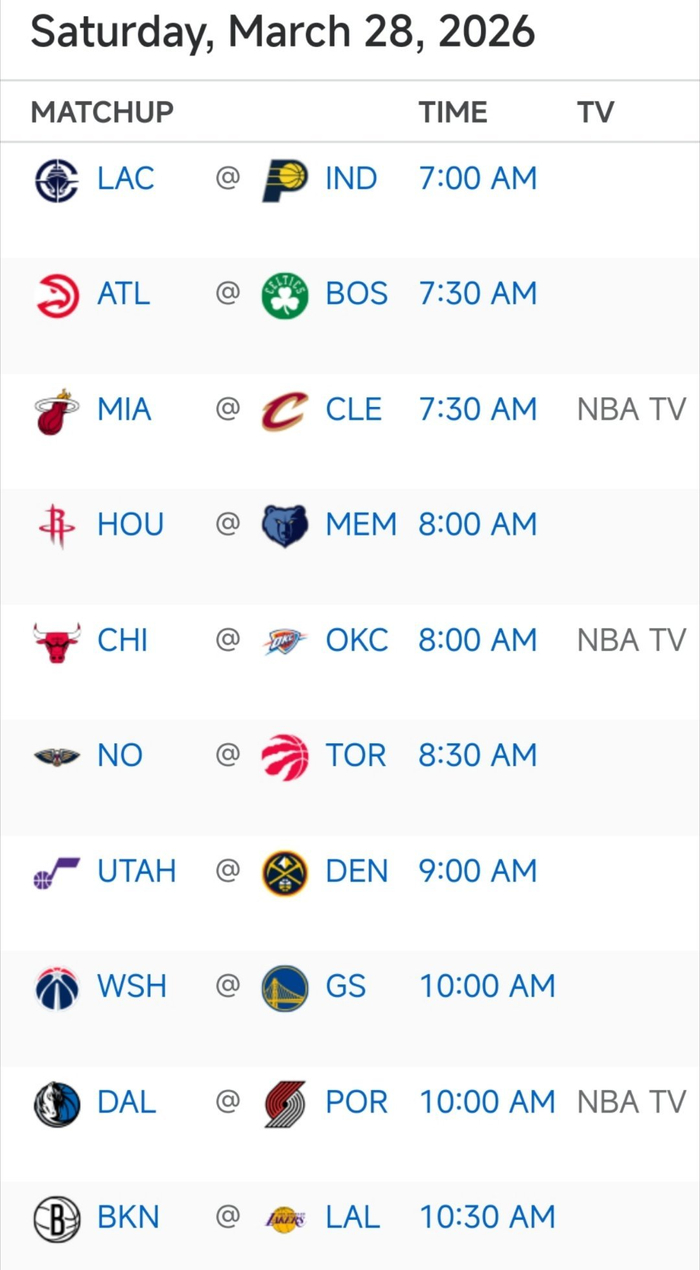Open the 8:30 AM NO-TOR game link

477,756
